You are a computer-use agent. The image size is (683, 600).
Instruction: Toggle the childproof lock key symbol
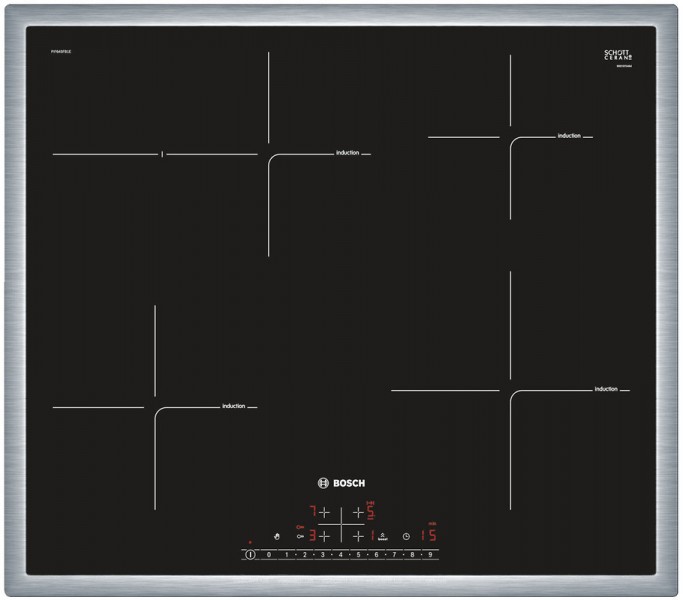pos(300,536)
